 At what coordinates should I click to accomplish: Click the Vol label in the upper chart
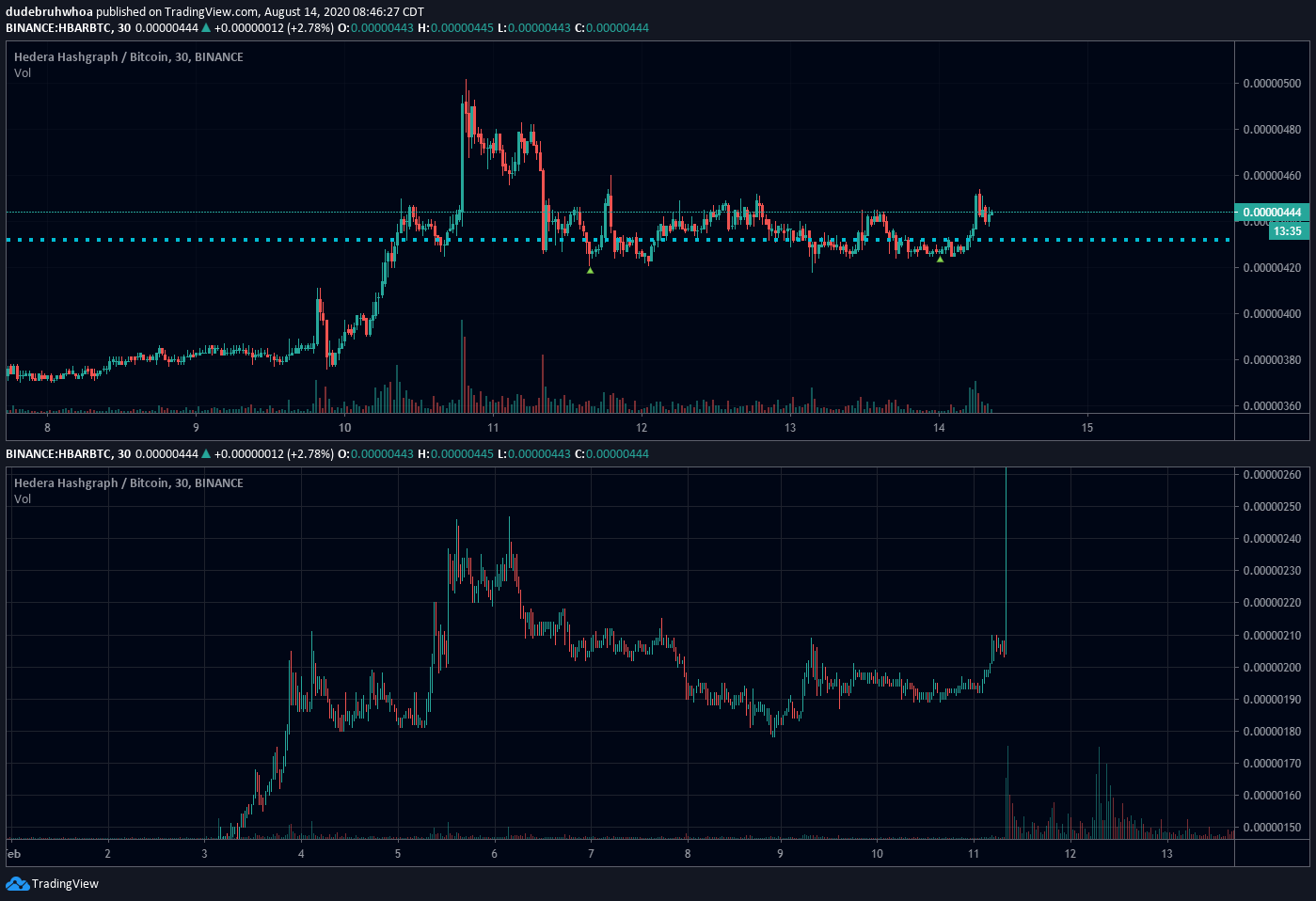tap(23, 73)
